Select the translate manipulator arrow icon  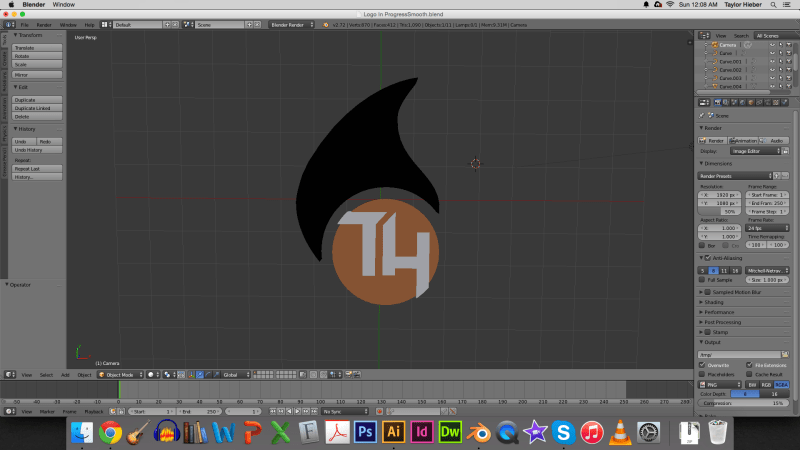pos(199,374)
